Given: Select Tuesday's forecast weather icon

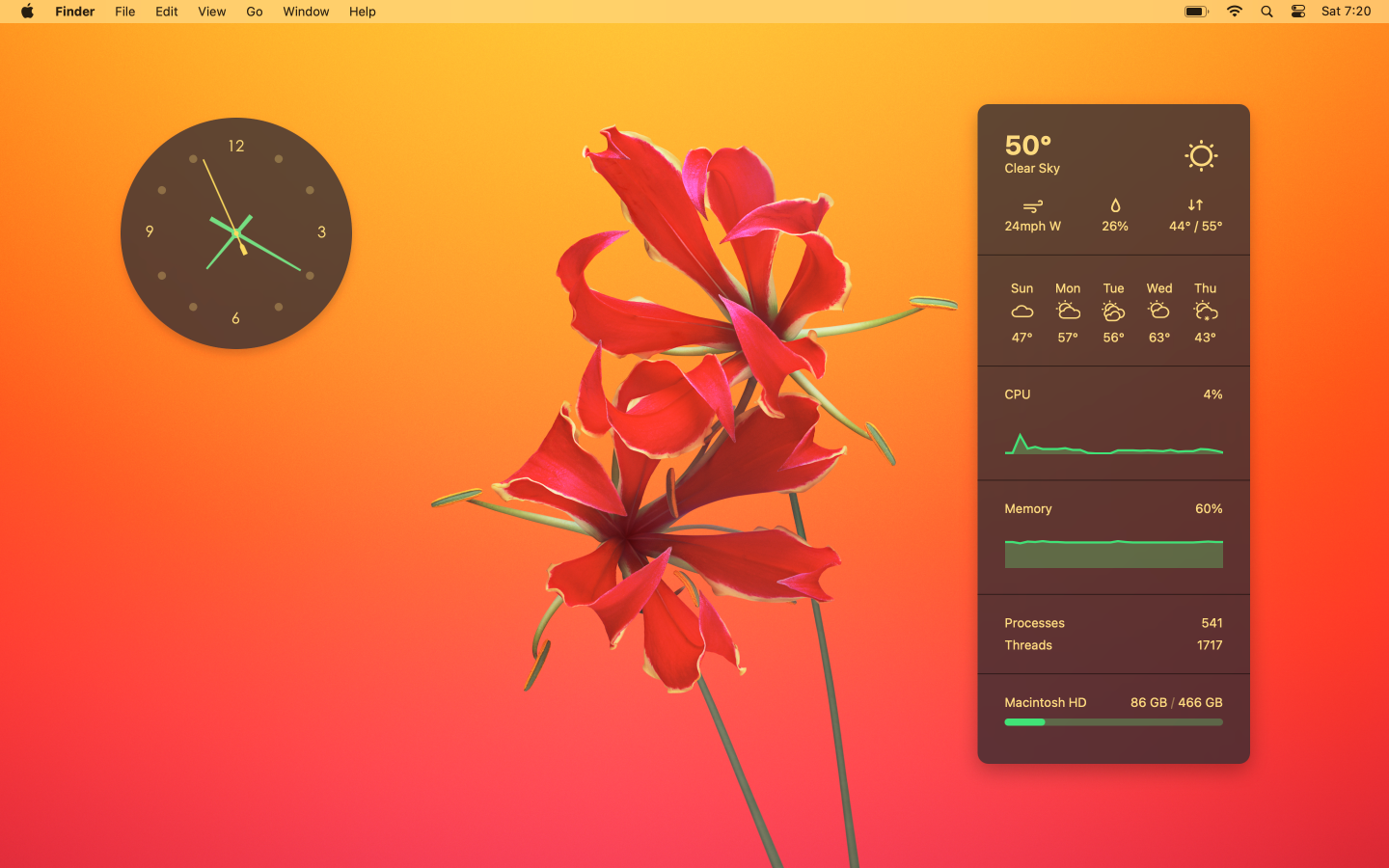Looking at the screenshot, I should (1113, 311).
